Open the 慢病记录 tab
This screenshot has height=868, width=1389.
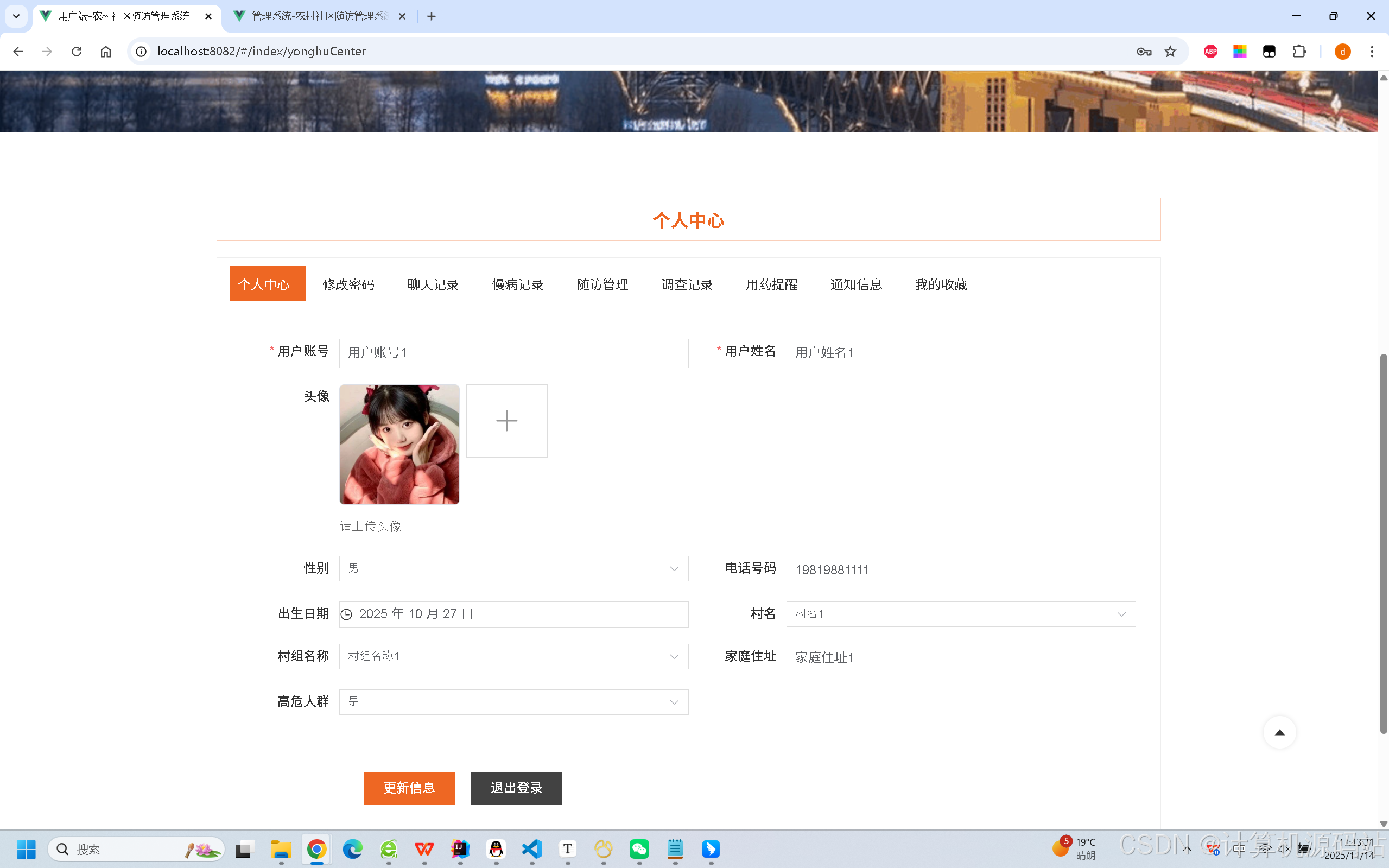(518, 284)
